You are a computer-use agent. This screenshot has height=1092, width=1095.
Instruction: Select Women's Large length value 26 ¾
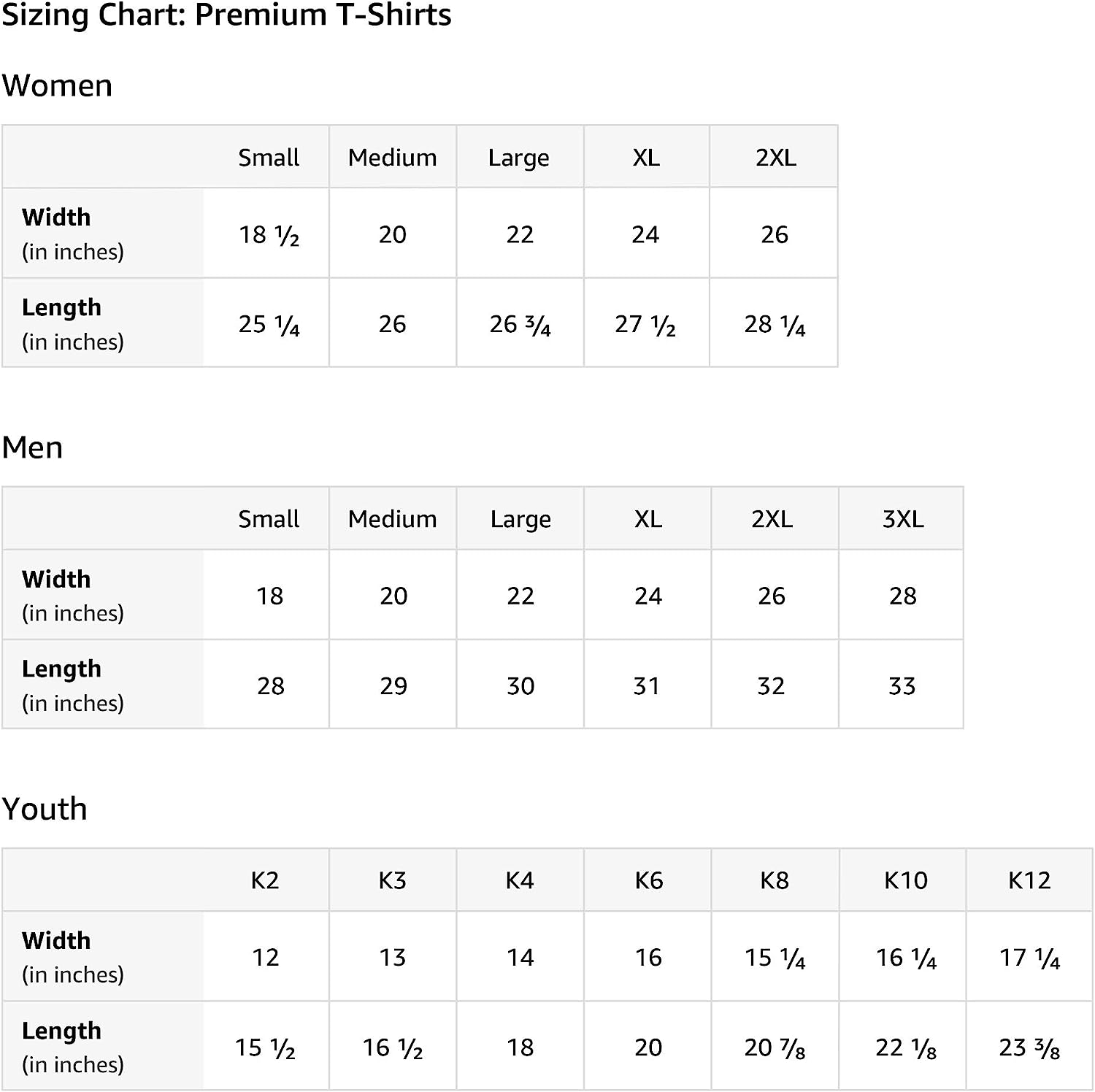coord(520,324)
